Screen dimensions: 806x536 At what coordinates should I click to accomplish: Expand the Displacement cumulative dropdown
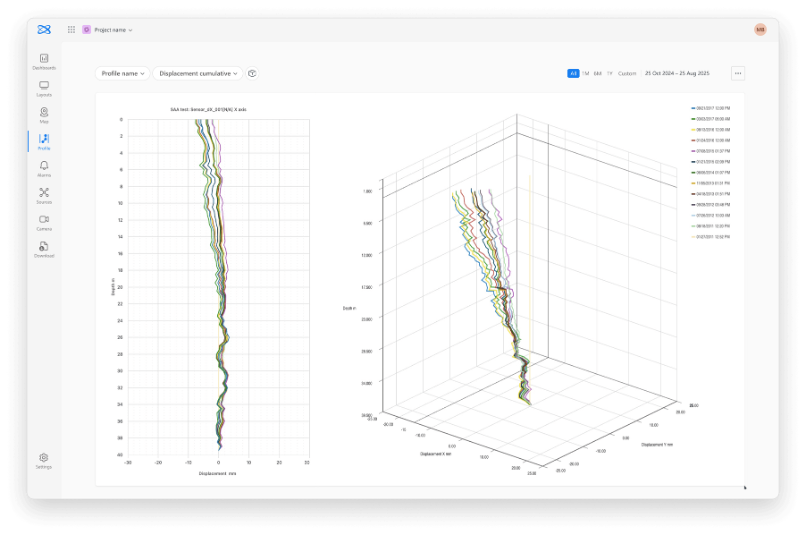click(199, 73)
